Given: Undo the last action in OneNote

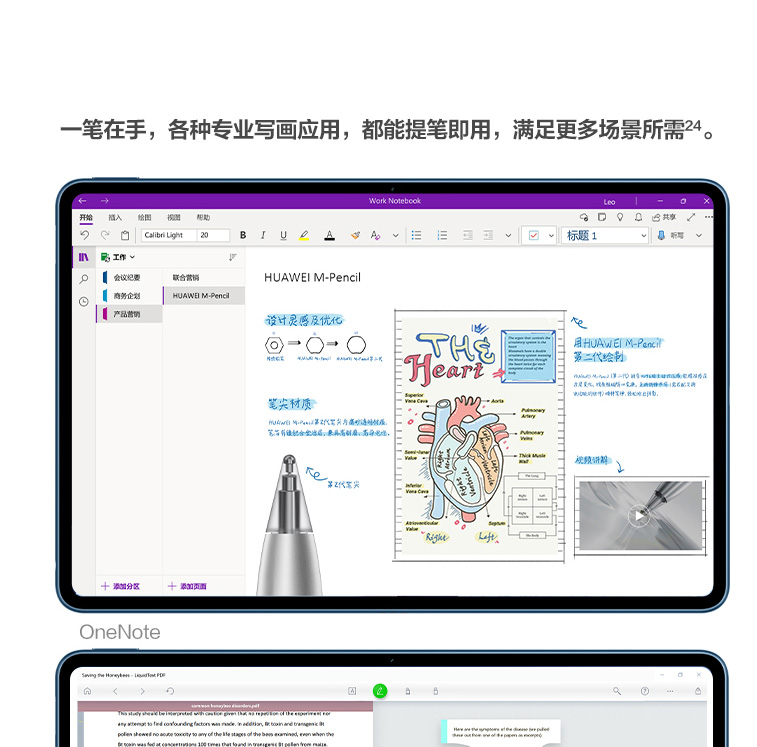Looking at the screenshot, I should pyautogui.click(x=84, y=235).
